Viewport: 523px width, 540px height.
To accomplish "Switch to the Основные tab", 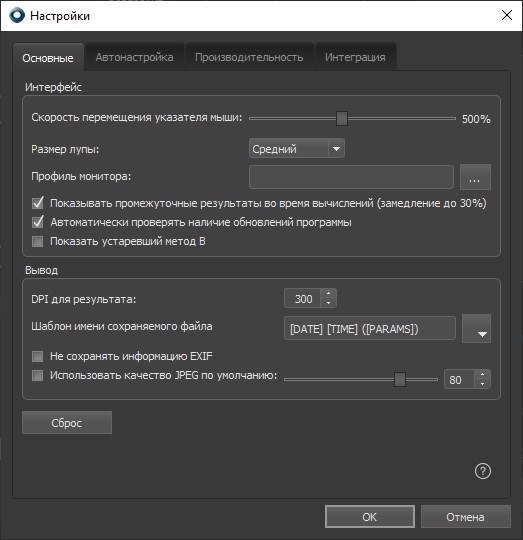I will click(48, 58).
